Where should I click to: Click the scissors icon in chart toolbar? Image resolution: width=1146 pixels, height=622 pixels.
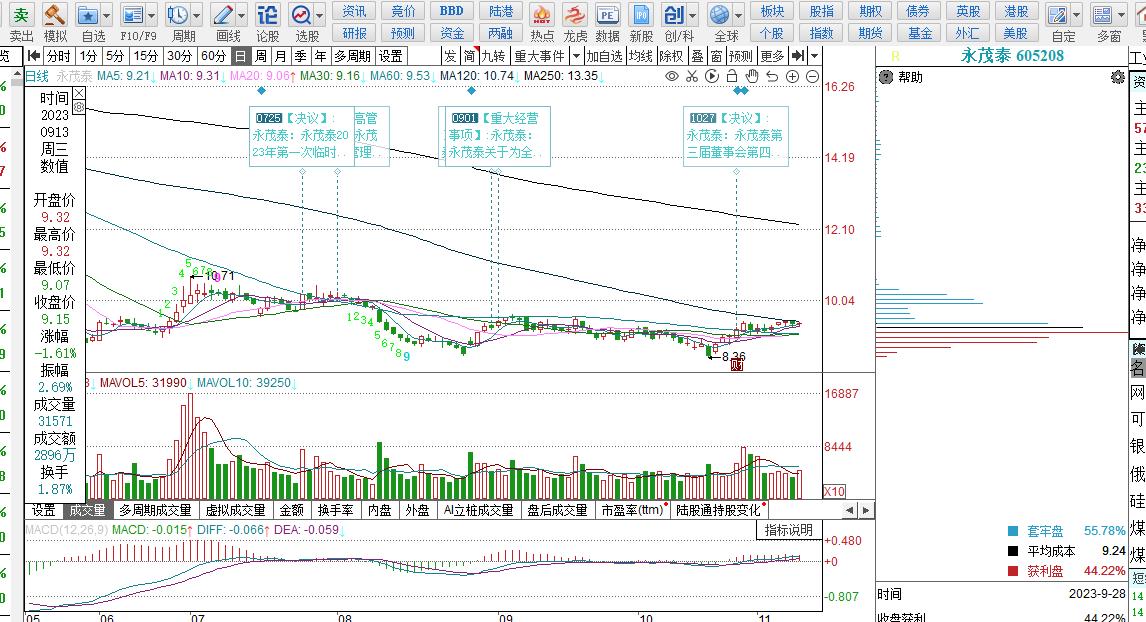pyautogui.click(x=692, y=76)
